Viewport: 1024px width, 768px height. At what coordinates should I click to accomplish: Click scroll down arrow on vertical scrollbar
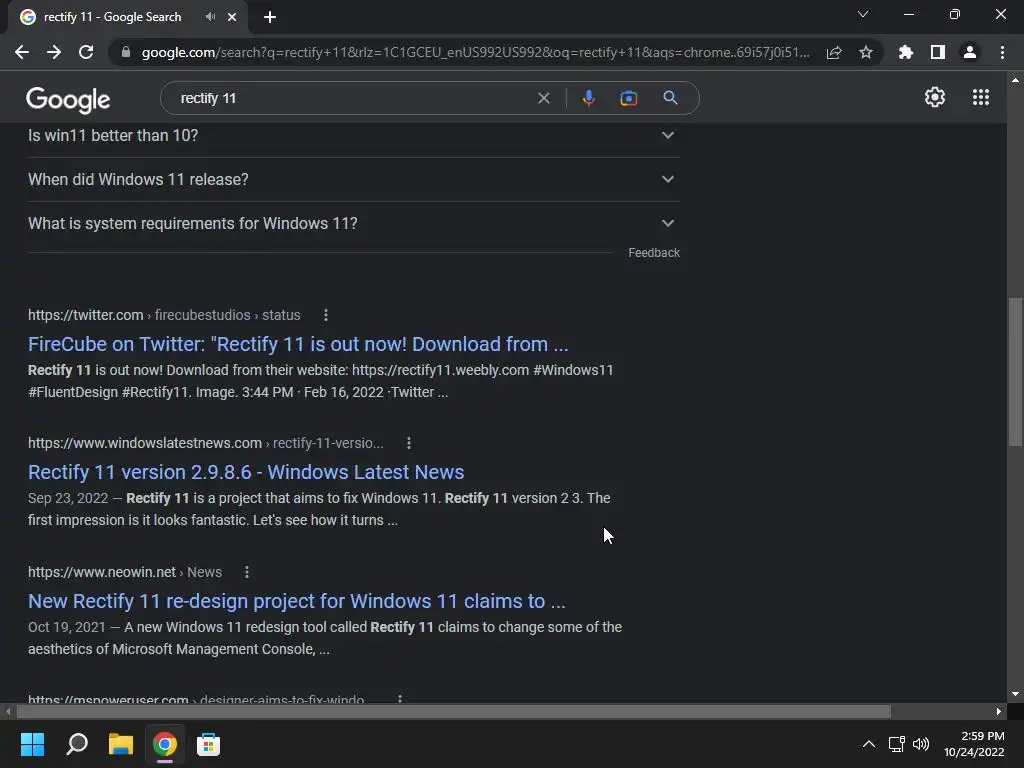coord(1015,694)
